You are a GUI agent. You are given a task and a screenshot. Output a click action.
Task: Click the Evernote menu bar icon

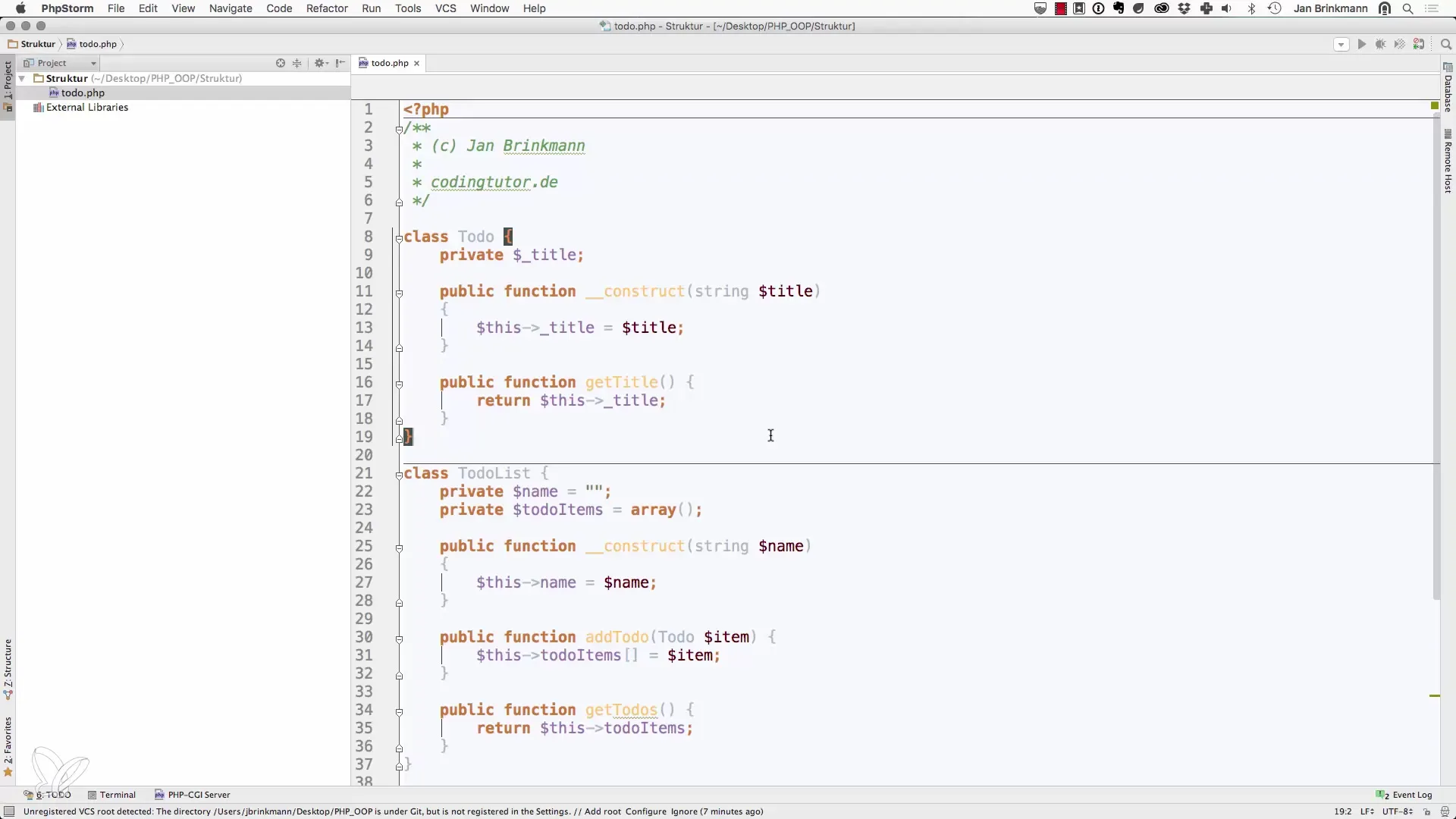[x=1119, y=8]
